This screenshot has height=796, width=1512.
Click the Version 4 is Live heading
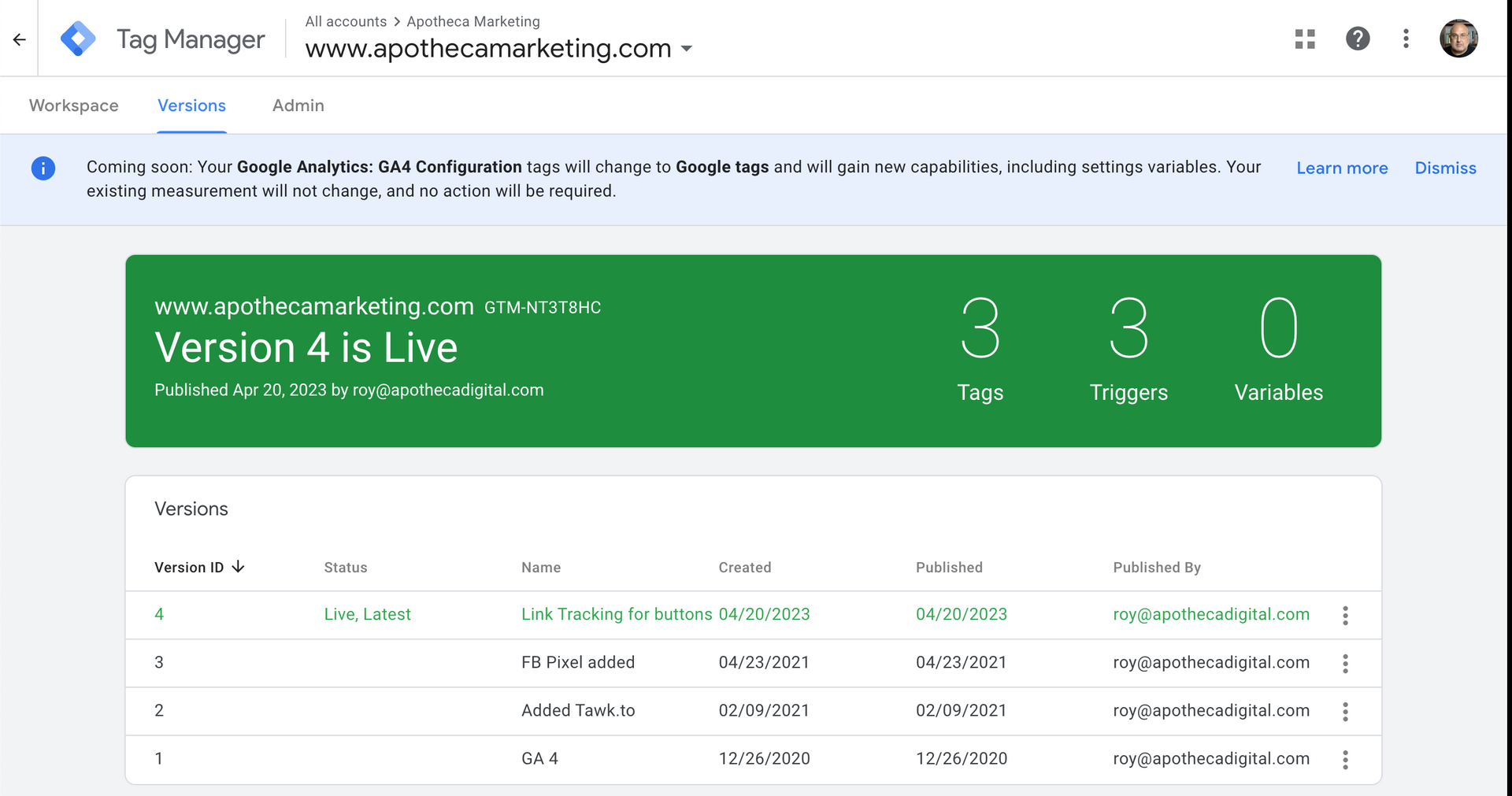(x=306, y=347)
